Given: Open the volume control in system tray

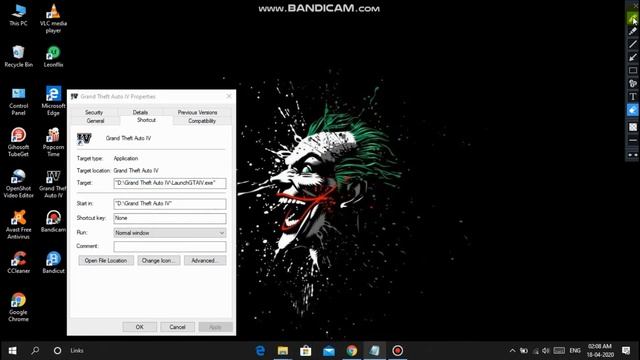Looking at the screenshot, I should (x=546, y=351).
